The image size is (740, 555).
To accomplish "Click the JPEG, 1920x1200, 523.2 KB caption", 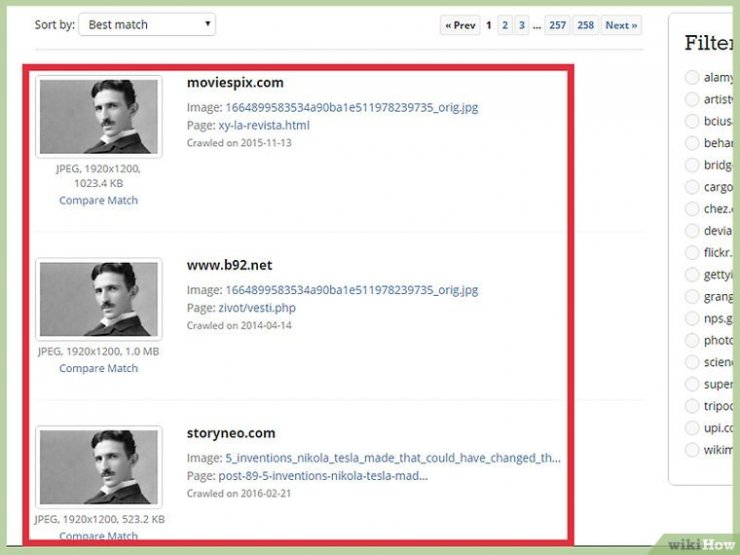I will pyautogui.click(x=100, y=520).
